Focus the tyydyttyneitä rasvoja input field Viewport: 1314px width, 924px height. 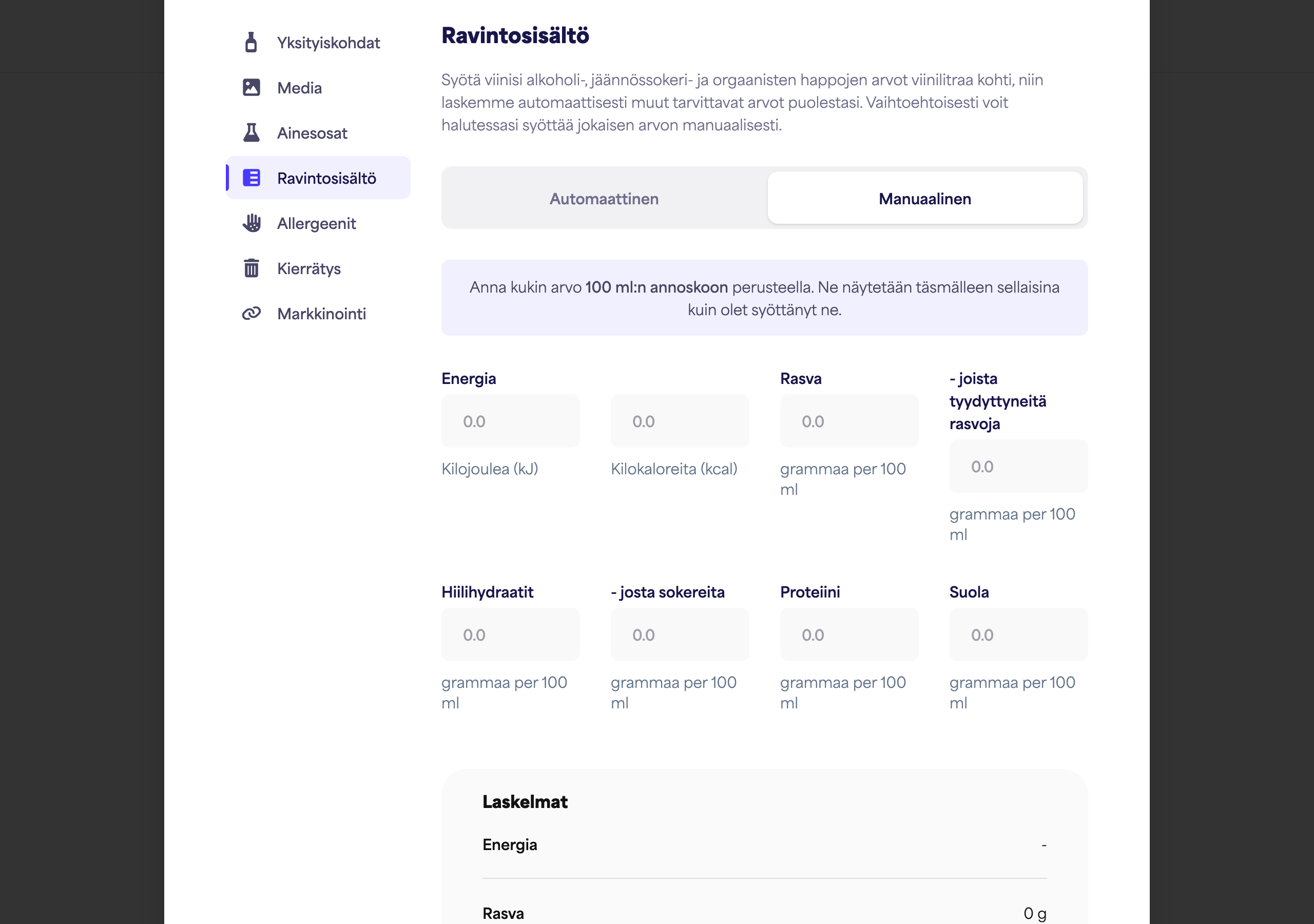coord(1019,467)
